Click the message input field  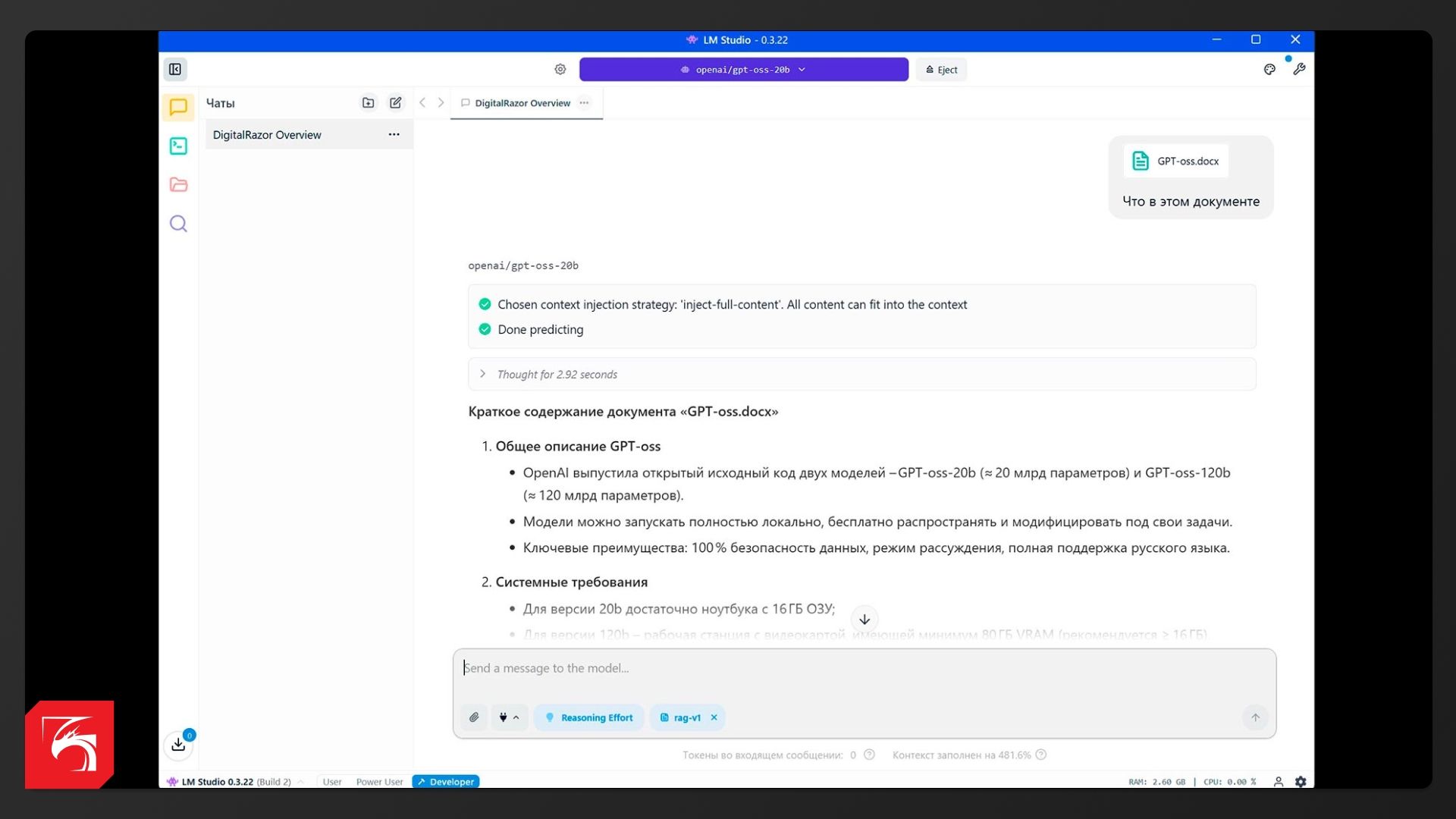[x=863, y=669]
